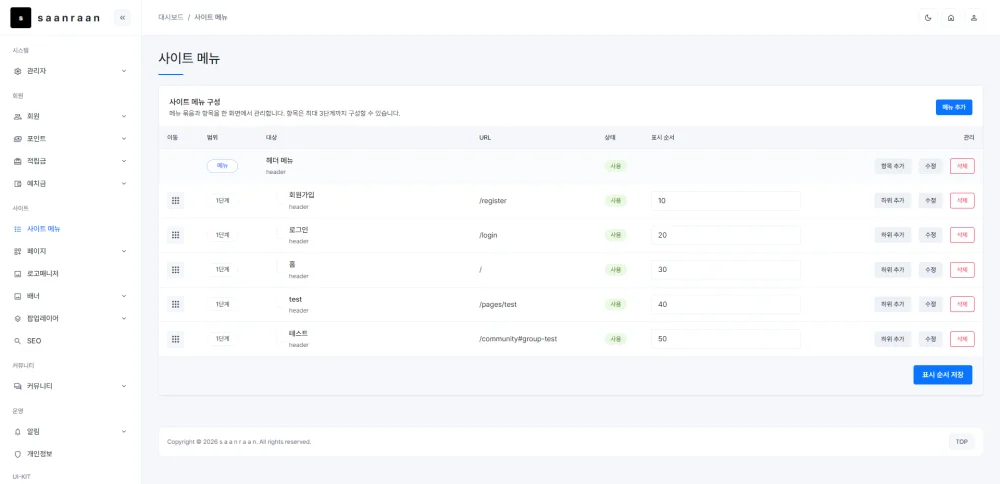Click 수정 for 로그인 row
1000x484 pixels.
point(930,235)
